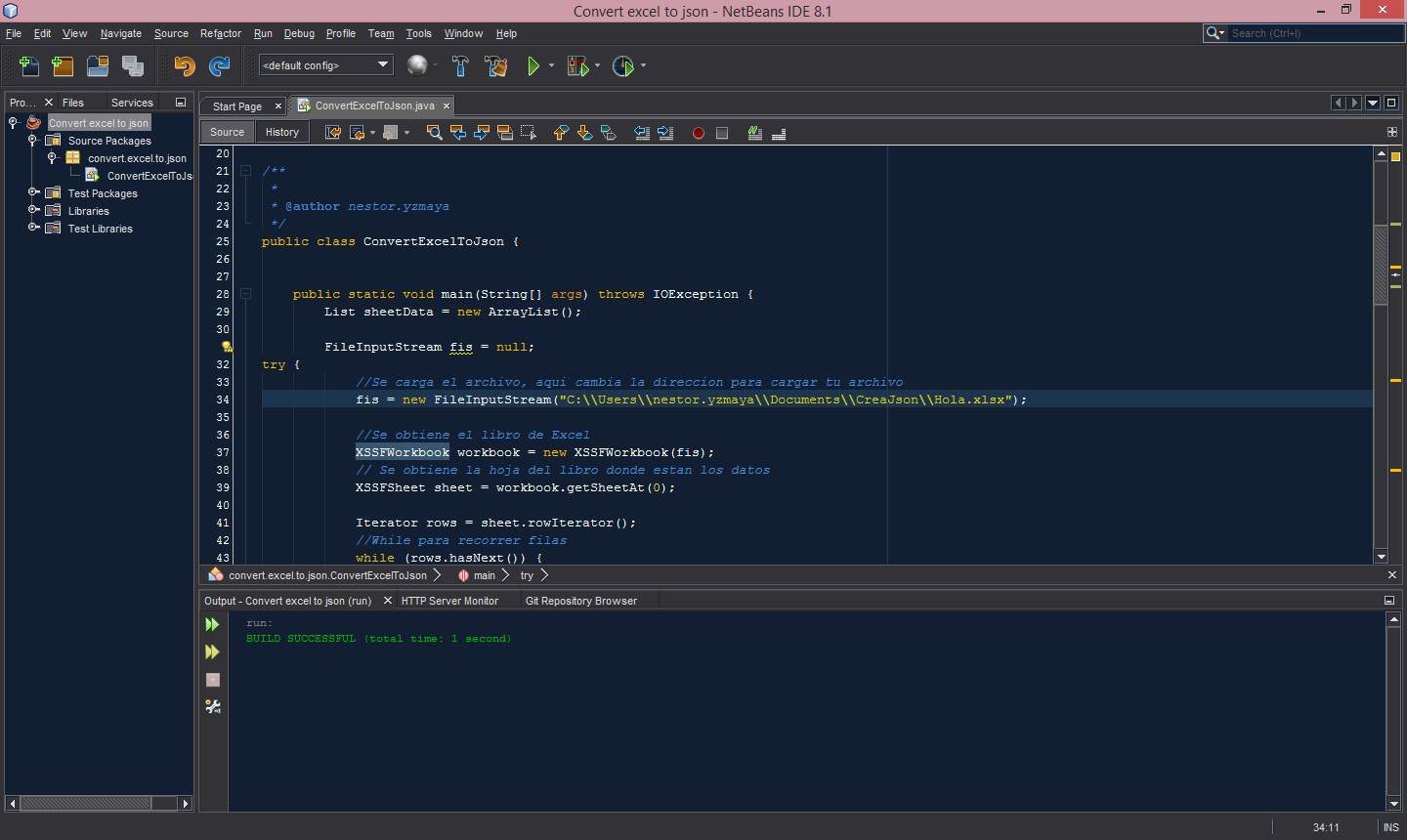The height and width of the screenshot is (840, 1407).
Task: Undo the last edit
Action: pyautogui.click(x=185, y=66)
